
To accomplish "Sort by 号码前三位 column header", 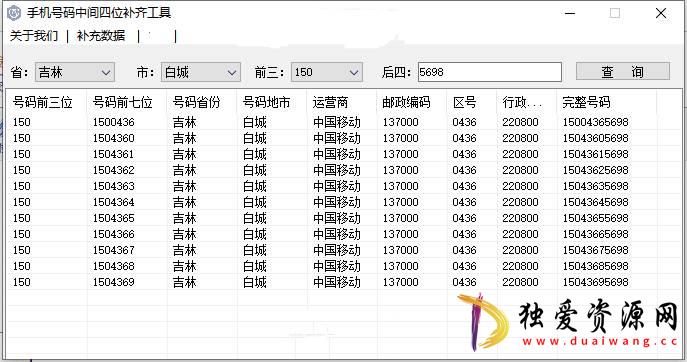I will coord(42,103).
